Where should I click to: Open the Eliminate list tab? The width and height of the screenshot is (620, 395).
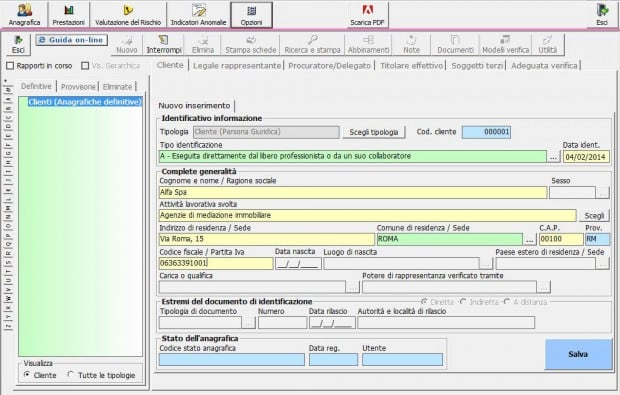coord(117,87)
